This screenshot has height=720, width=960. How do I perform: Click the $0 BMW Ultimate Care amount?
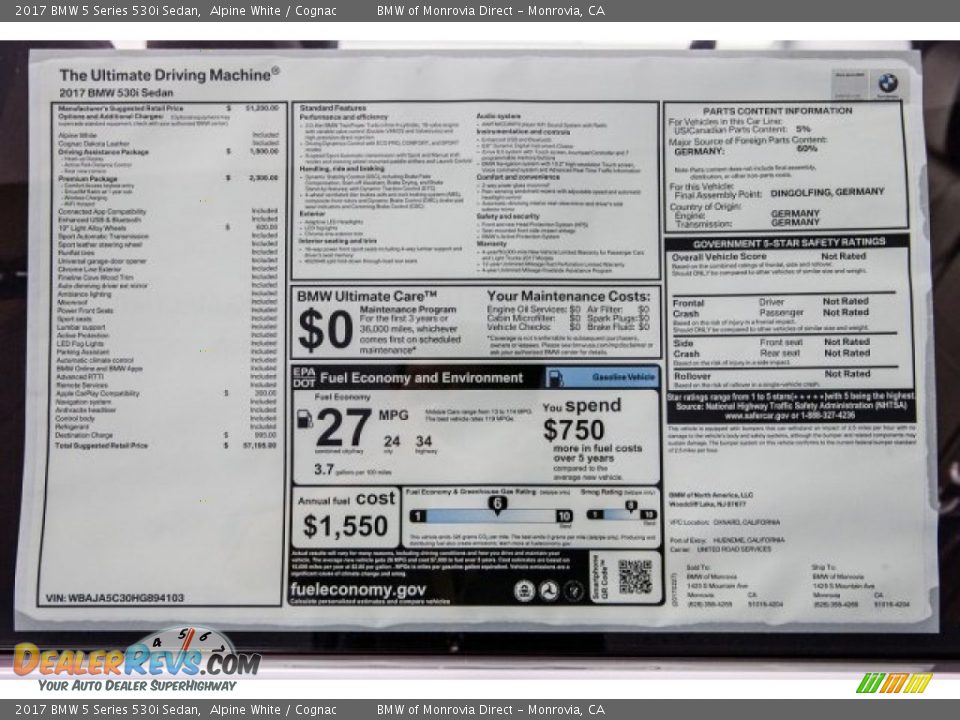[x=325, y=330]
